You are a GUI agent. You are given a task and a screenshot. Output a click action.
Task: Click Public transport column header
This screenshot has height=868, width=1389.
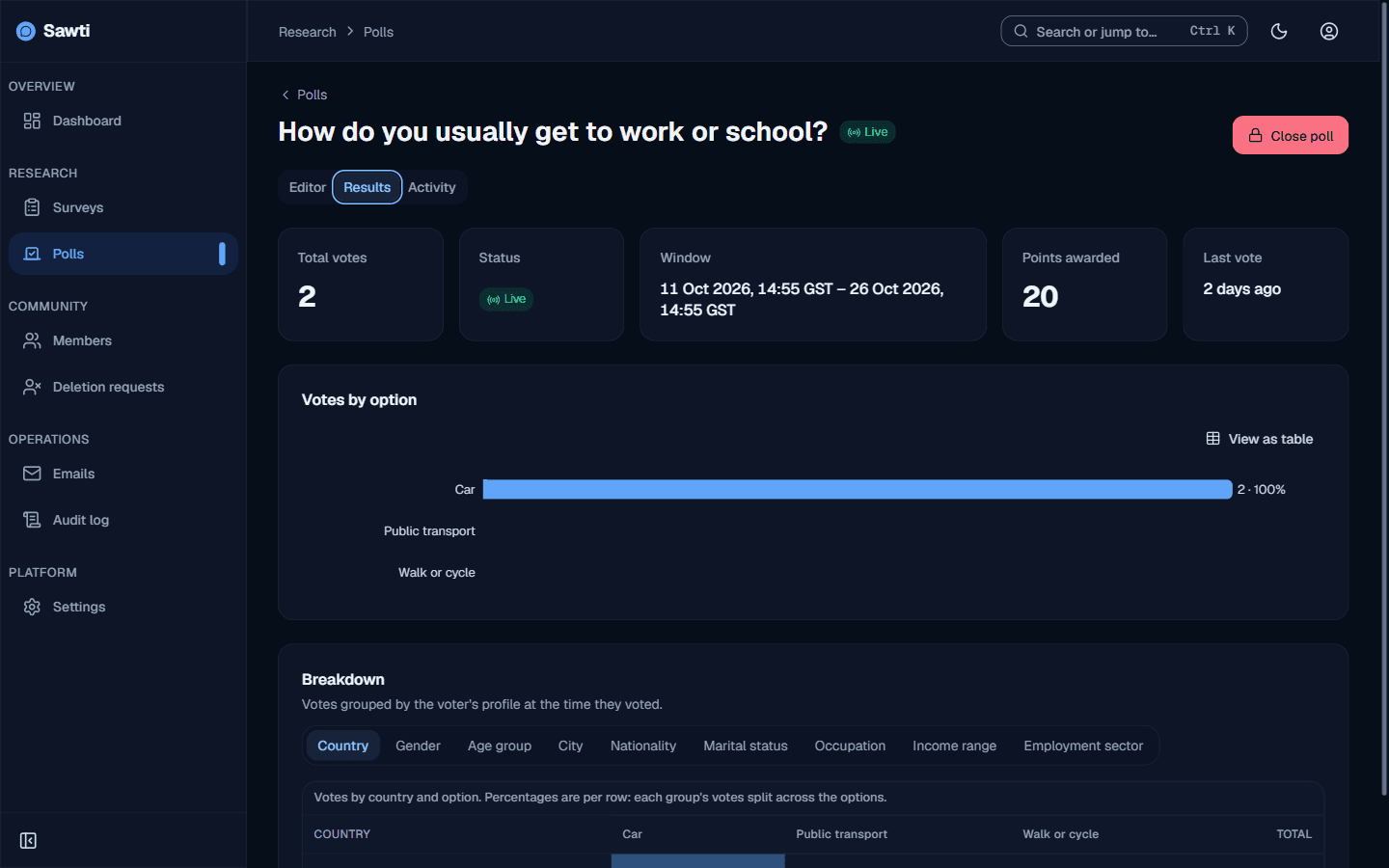click(x=842, y=834)
